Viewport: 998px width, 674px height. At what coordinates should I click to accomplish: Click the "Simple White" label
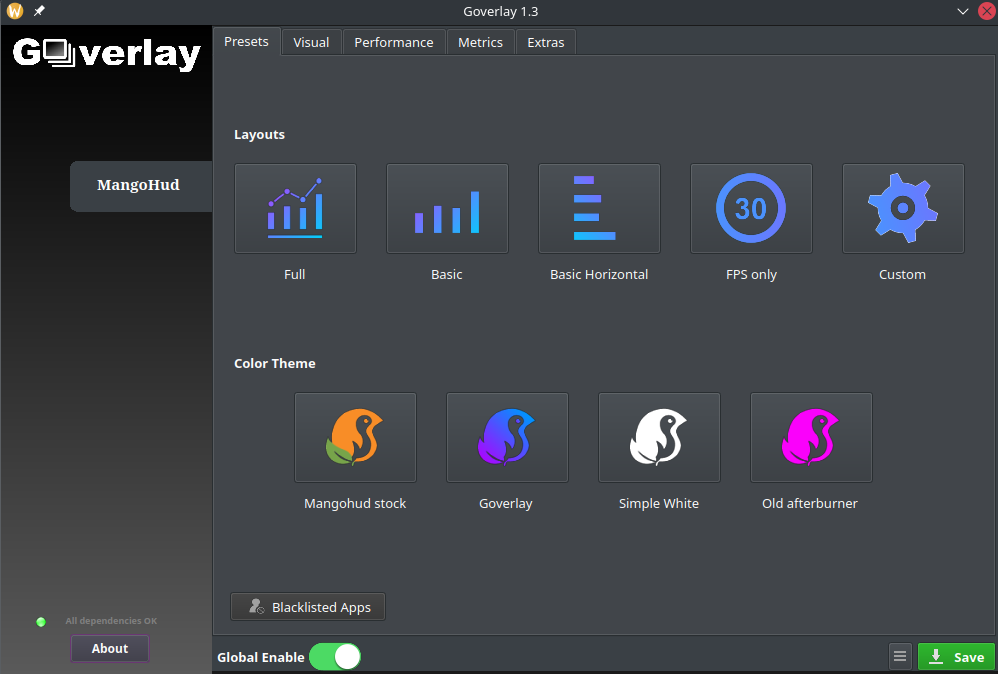[659, 503]
